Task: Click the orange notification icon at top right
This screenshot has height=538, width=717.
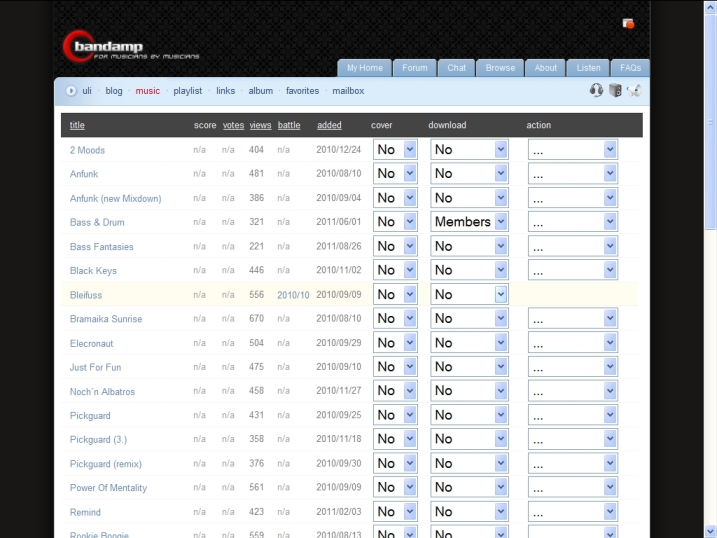Action: tap(628, 23)
